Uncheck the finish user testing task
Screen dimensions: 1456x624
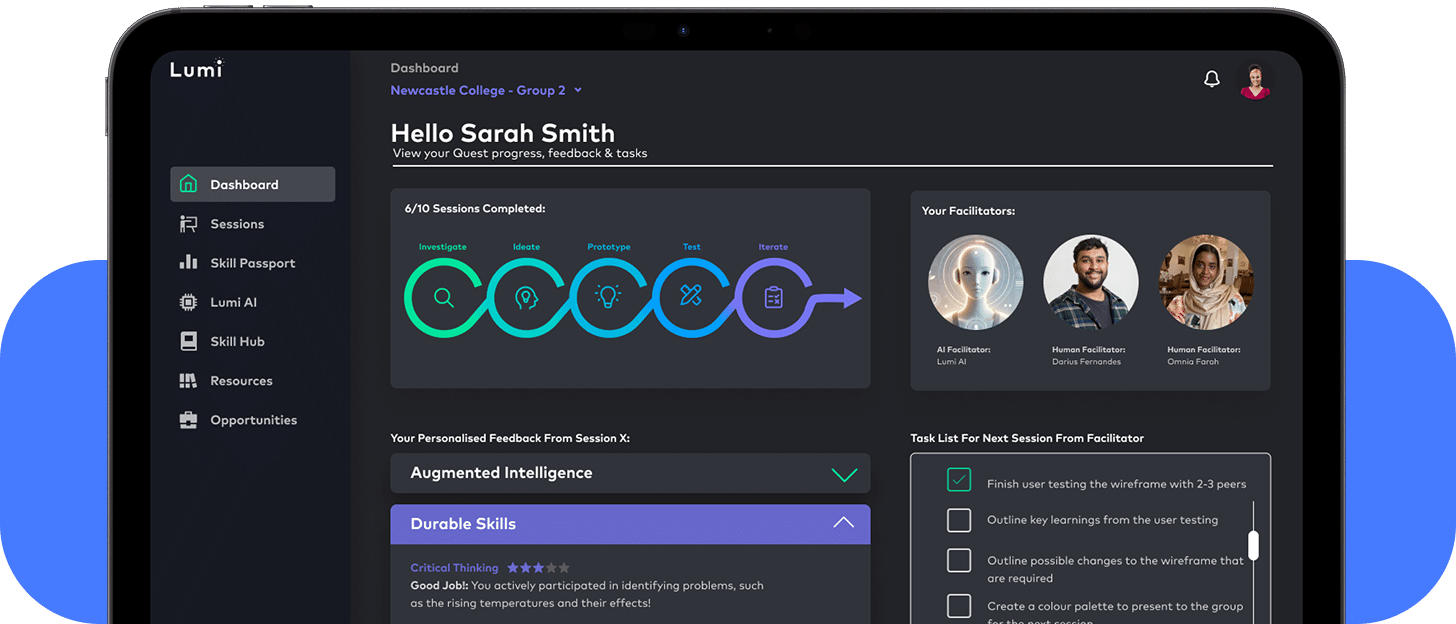point(959,480)
